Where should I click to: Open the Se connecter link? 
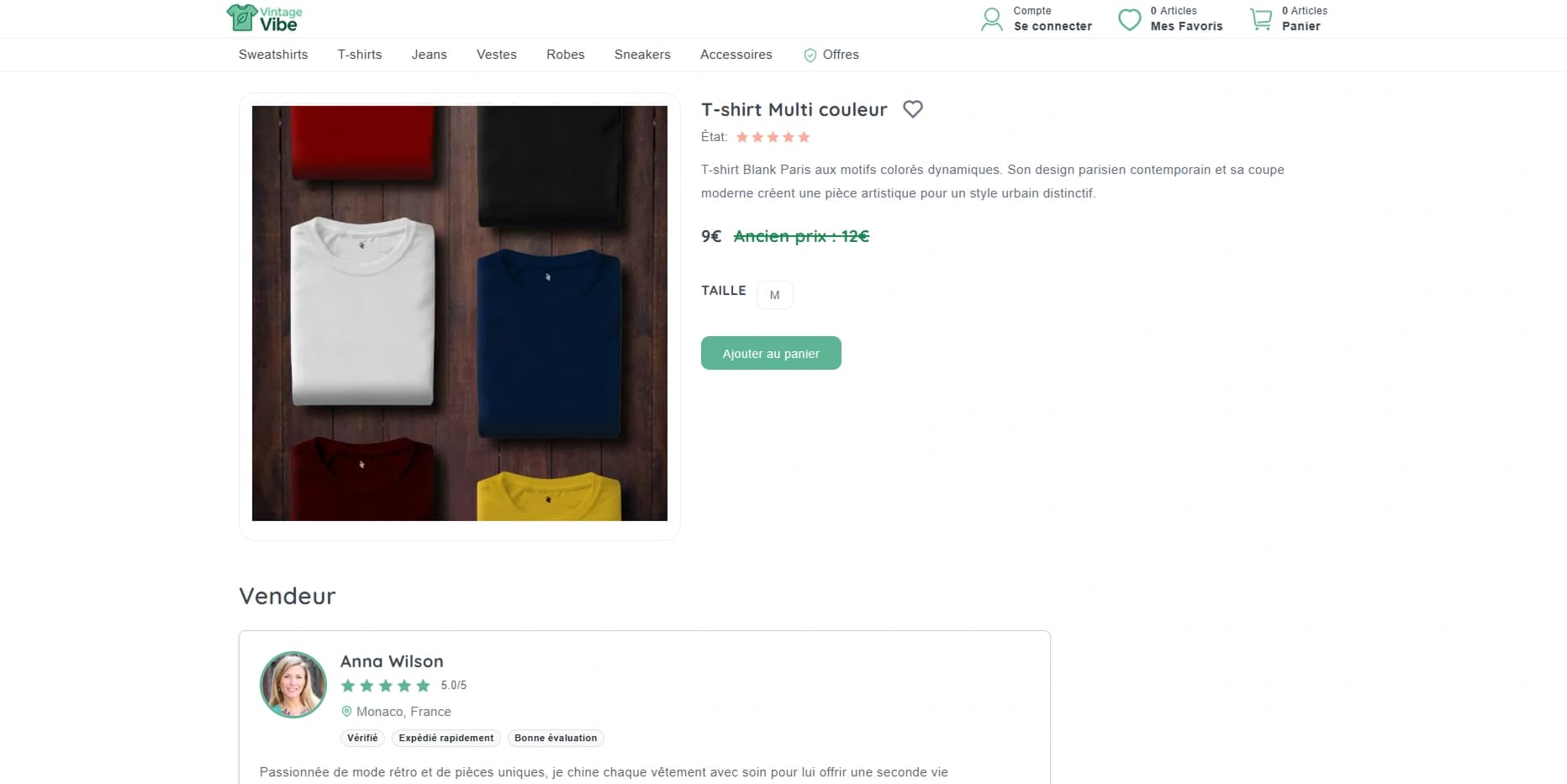(1053, 25)
